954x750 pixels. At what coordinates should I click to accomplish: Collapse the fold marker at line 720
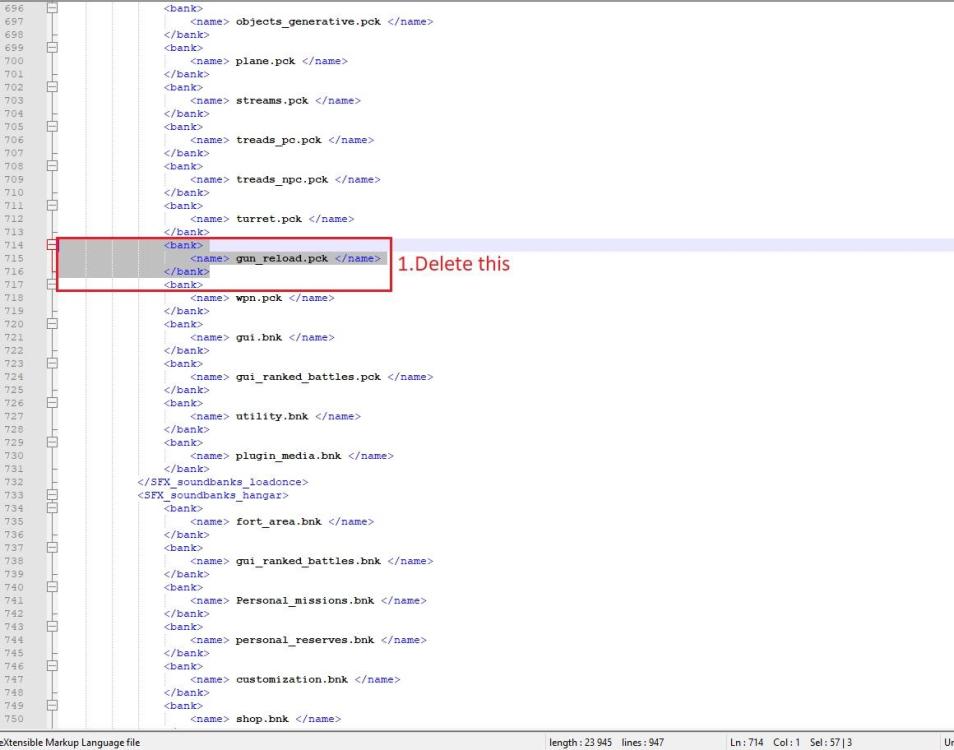coord(52,324)
